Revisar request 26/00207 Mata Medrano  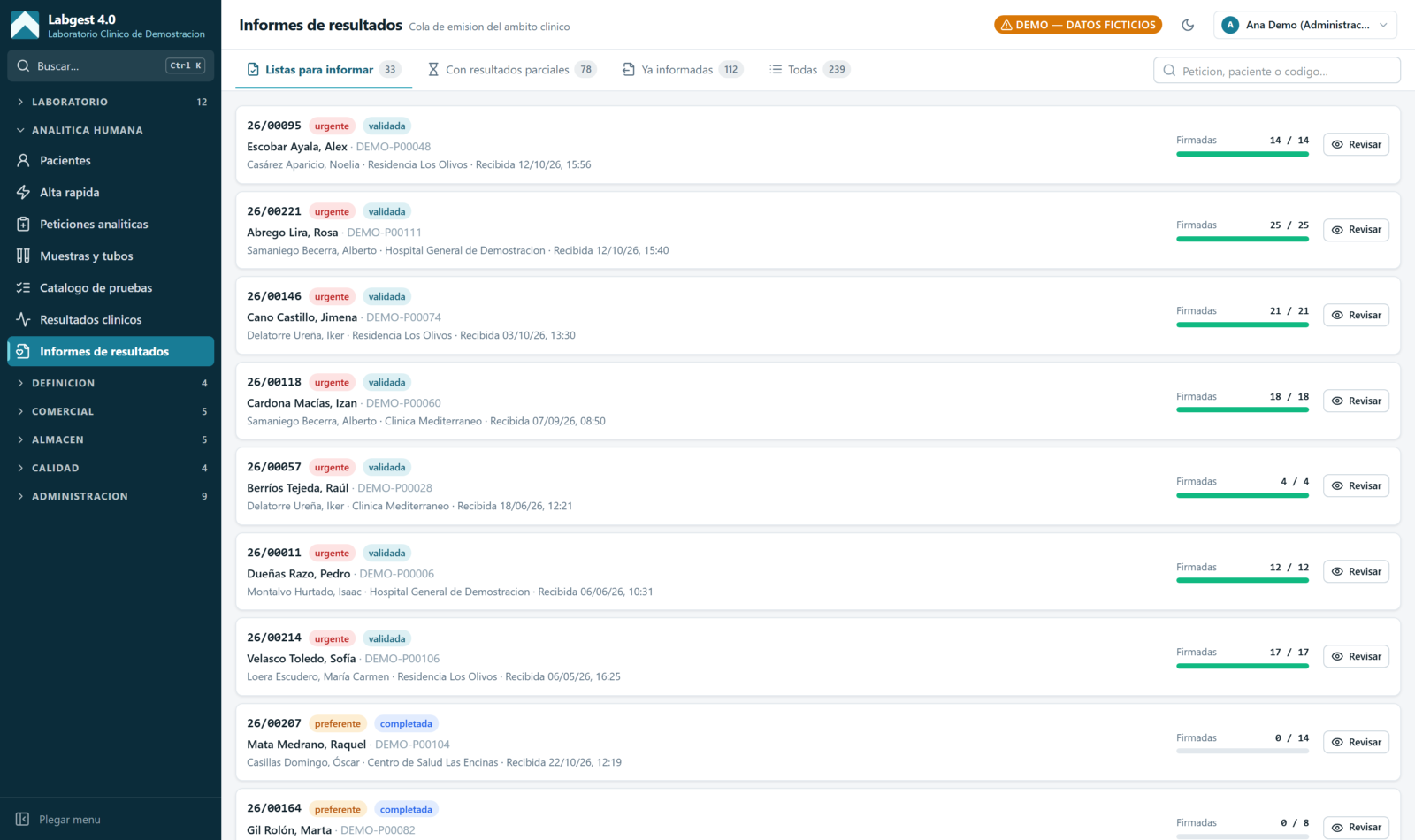coord(1356,742)
